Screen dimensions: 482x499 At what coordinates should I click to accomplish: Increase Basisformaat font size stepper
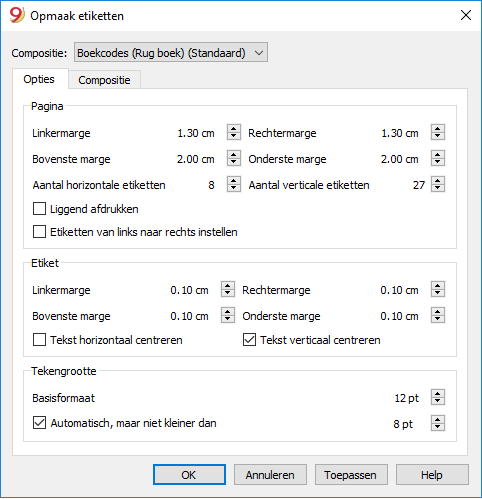click(438, 394)
